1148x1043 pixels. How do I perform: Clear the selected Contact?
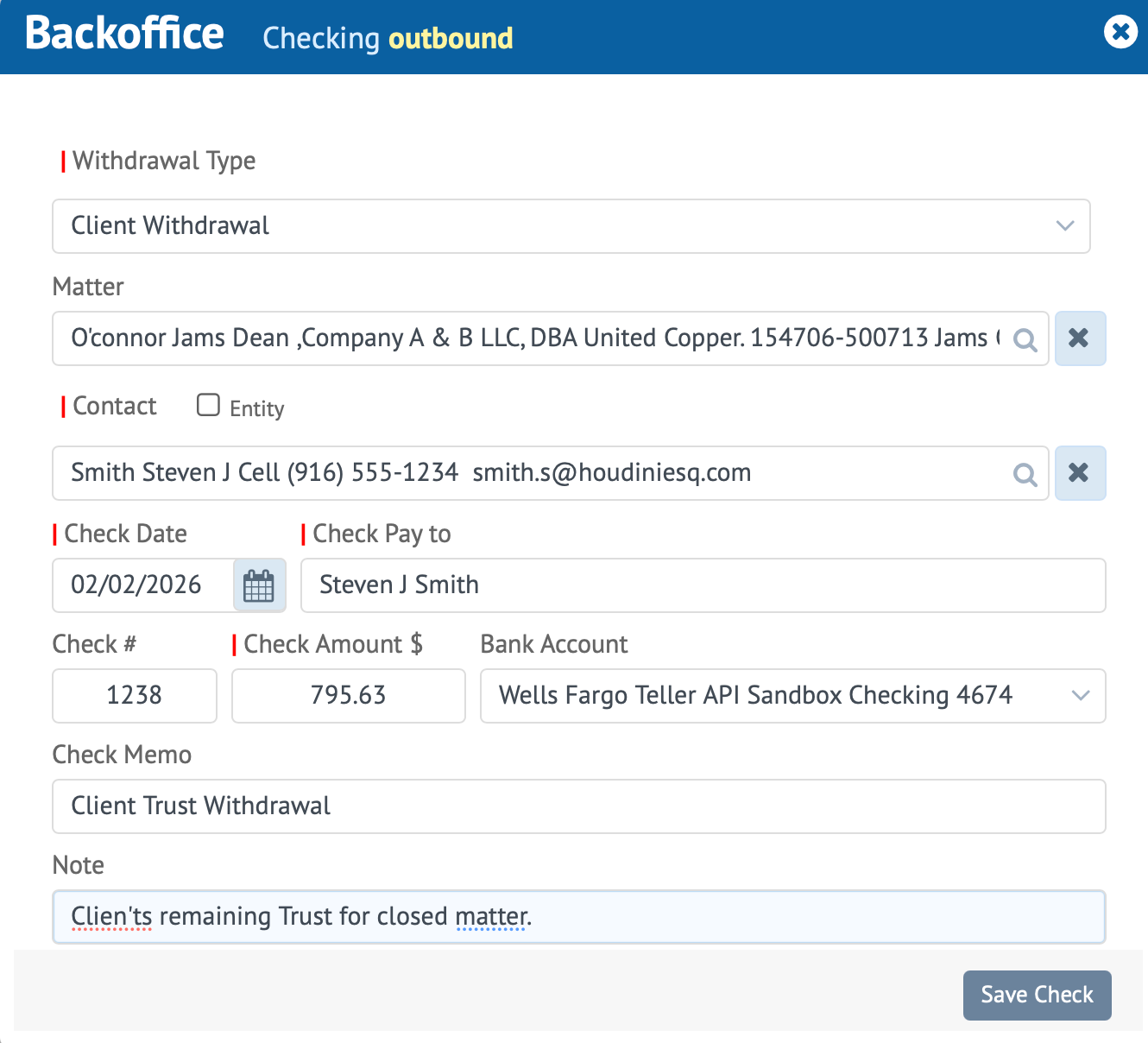point(1080,473)
